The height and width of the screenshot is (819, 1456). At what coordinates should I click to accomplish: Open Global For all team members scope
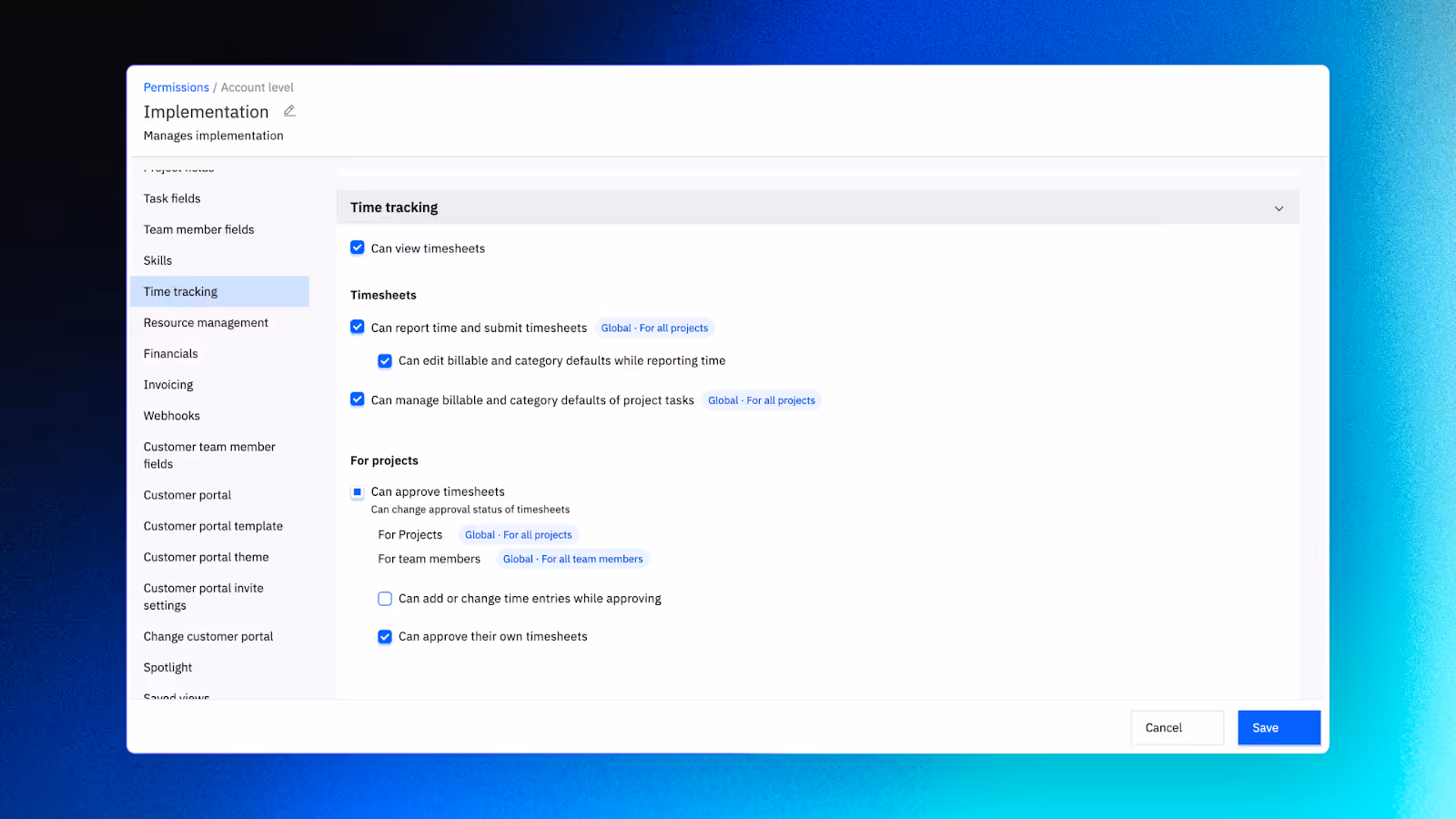573,560
